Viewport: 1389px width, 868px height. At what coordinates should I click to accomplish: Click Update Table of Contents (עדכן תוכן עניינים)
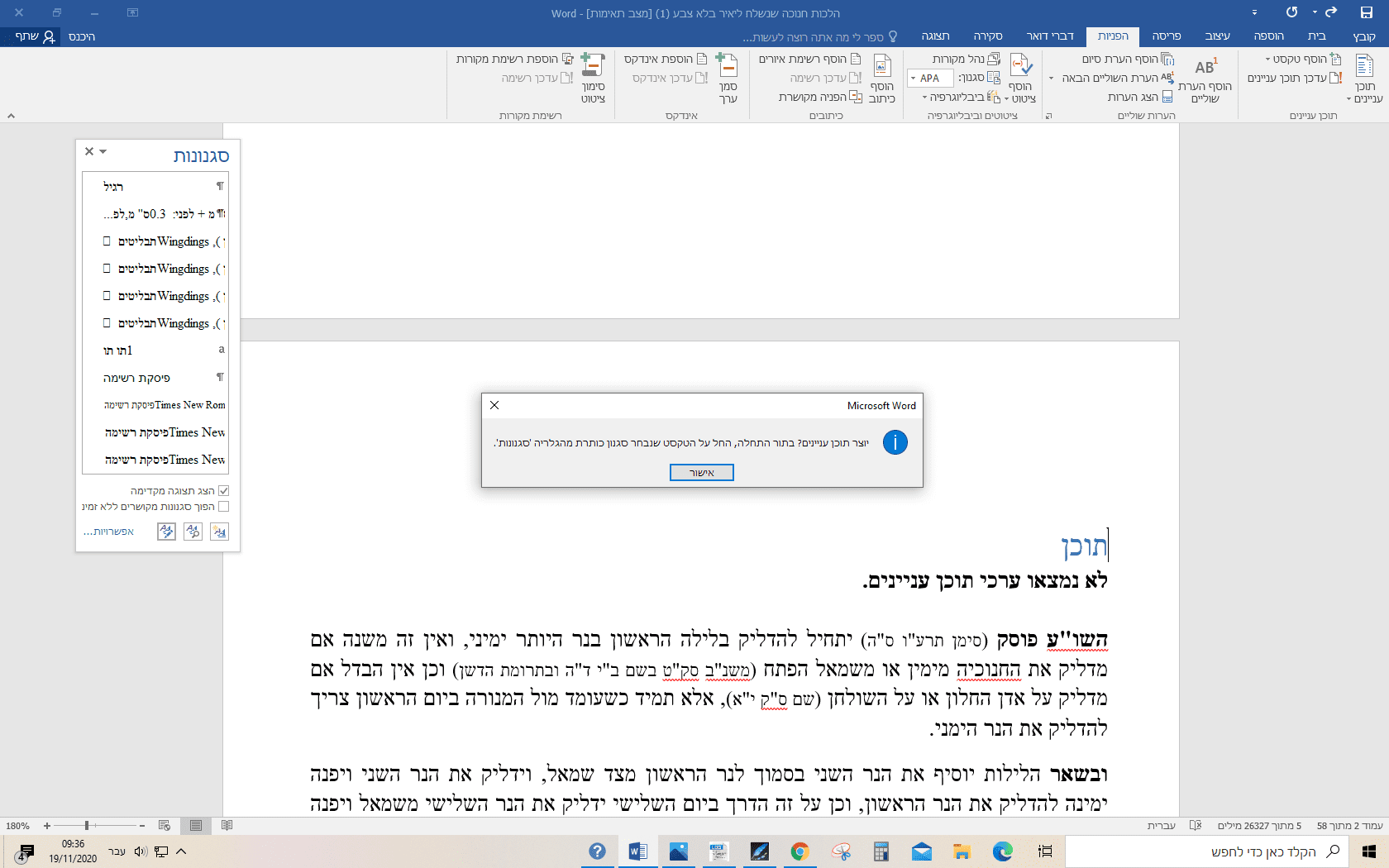[1295, 78]
